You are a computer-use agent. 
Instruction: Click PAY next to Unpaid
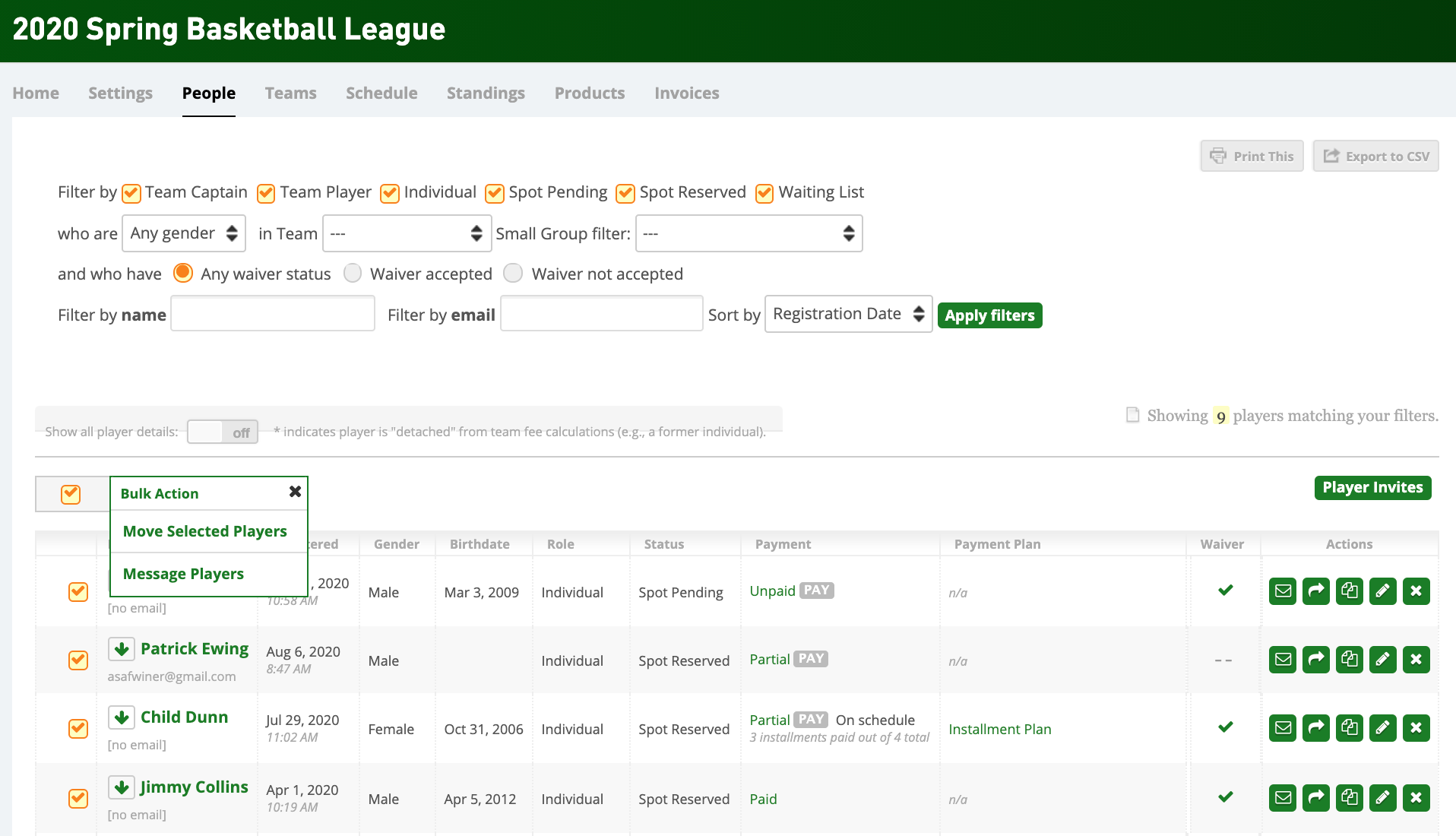(817, 591)
